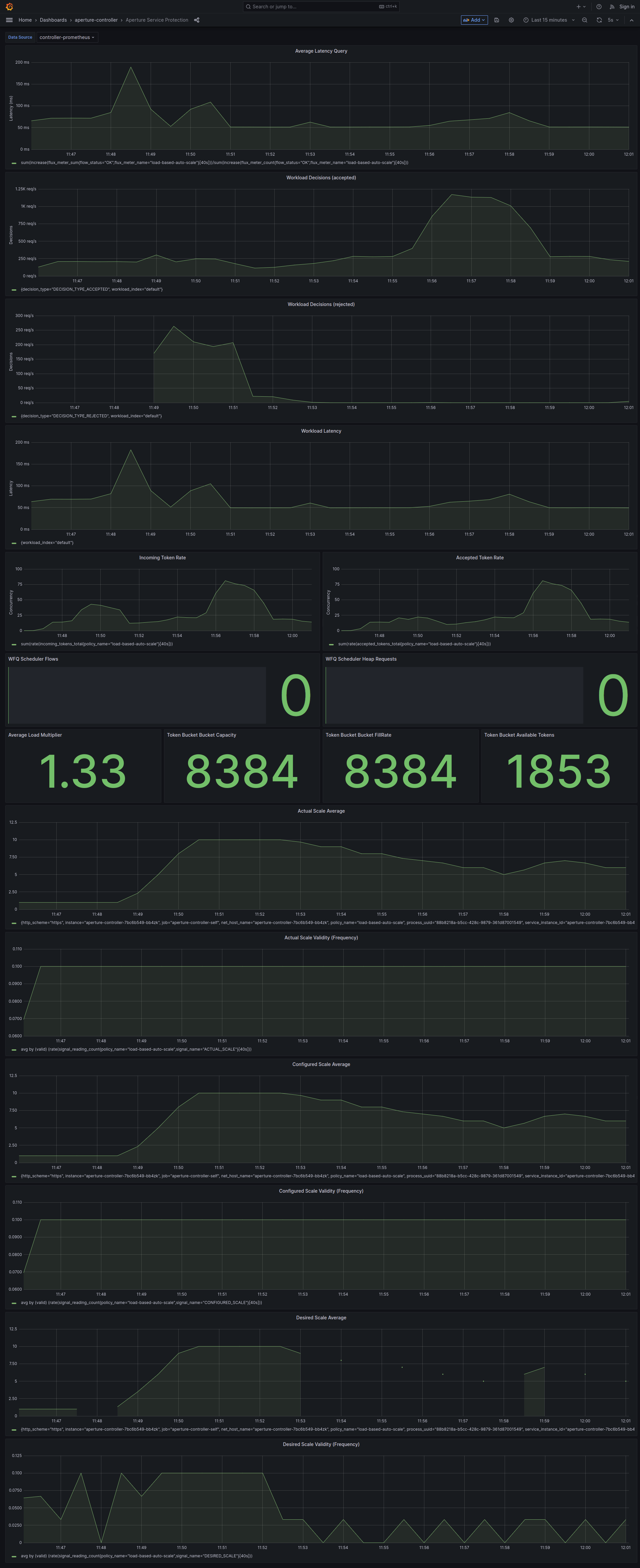The height and width of the screenshot is (1568, 640).
Task: Open the Dashboards breadcrumb
Action: pyautogui.click(x=53, y=20)
